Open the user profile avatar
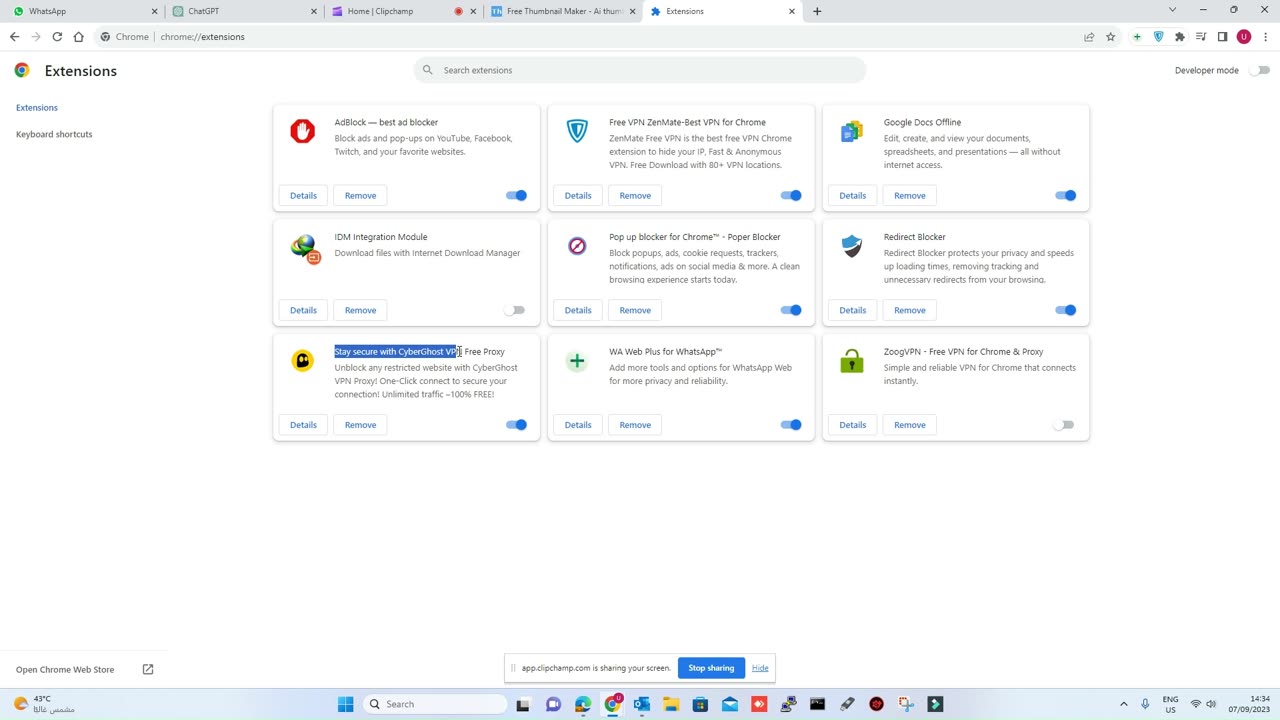1280x720 pixels. tap(1244, 37)
